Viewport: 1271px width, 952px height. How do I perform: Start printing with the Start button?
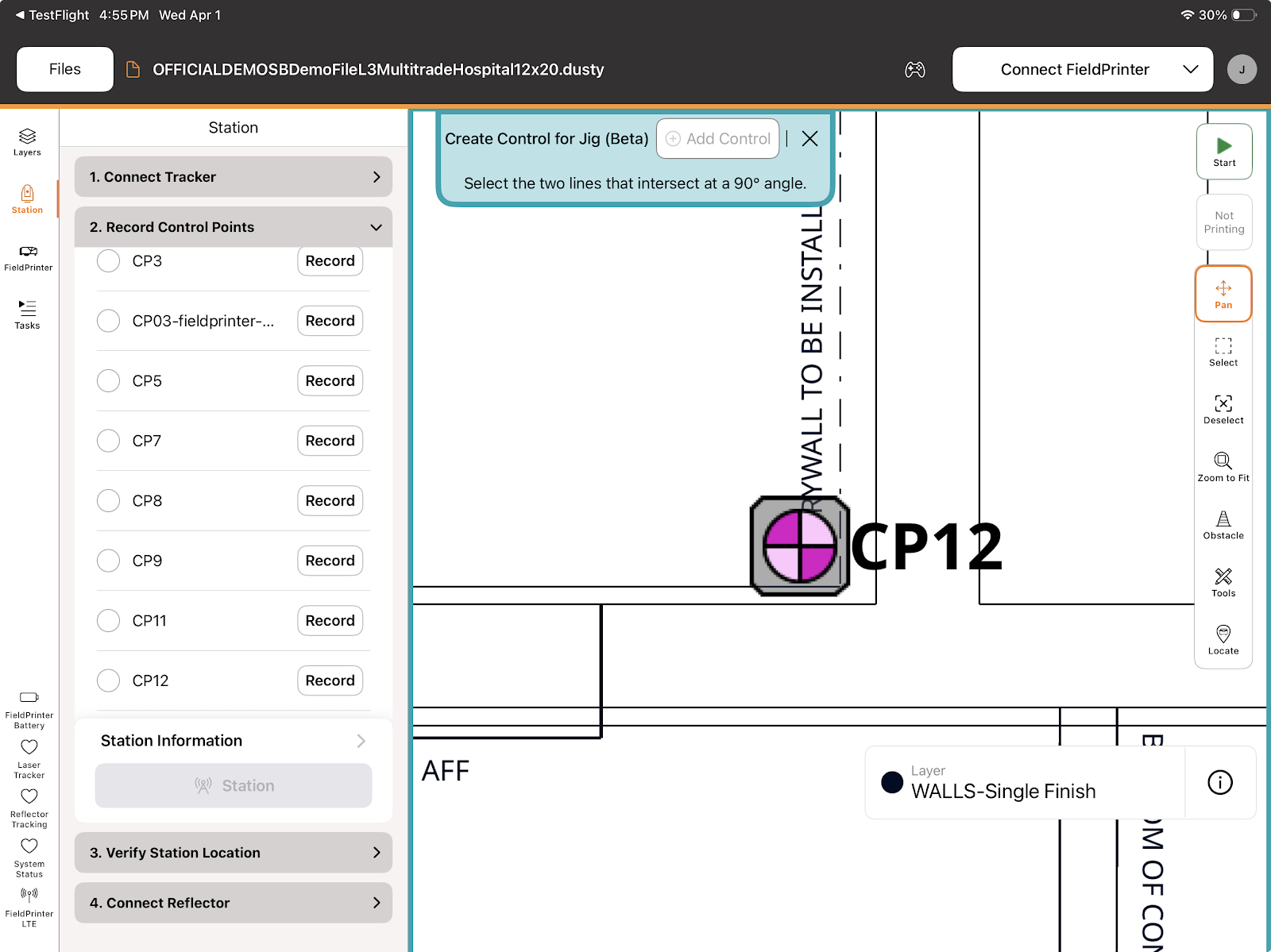(1224, 152)
